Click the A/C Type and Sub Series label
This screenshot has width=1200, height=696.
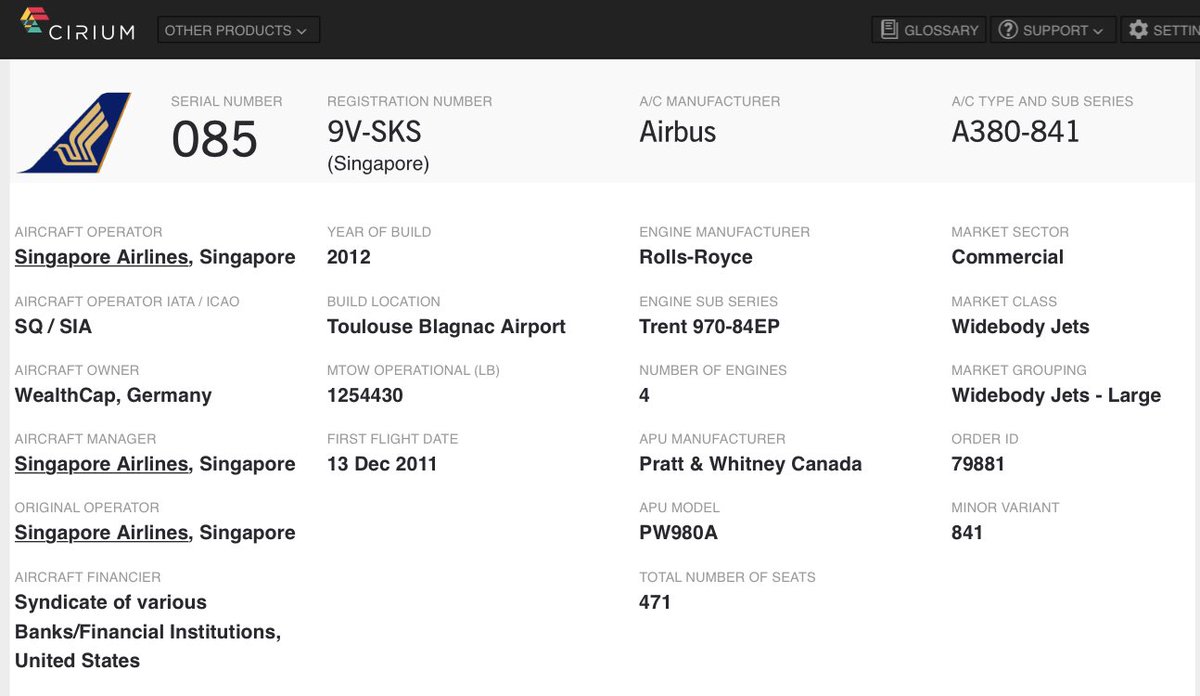[1042, 101]
